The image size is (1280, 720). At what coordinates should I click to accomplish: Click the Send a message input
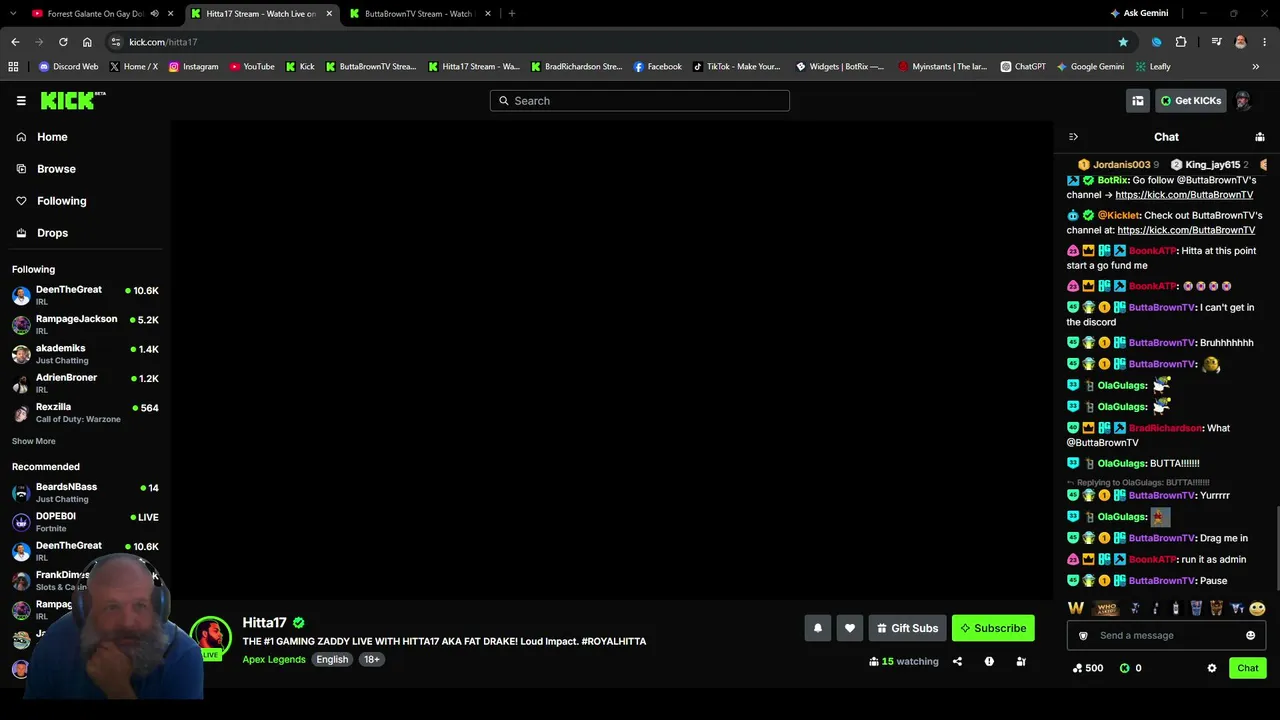click(1166, 636)
